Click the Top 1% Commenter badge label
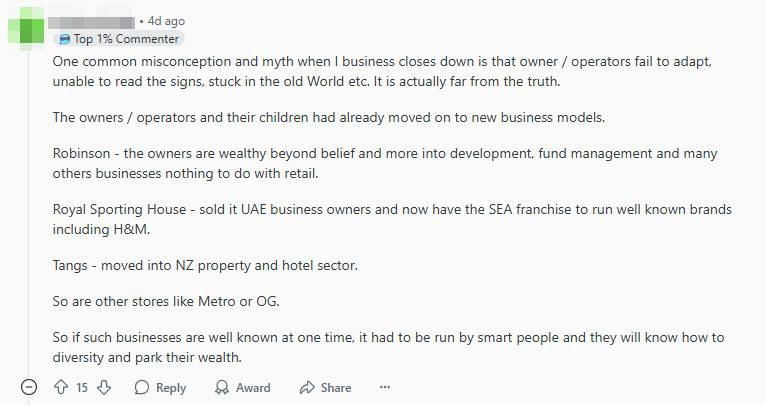Viewport: 766px width, 405px height. pos(126,39)
